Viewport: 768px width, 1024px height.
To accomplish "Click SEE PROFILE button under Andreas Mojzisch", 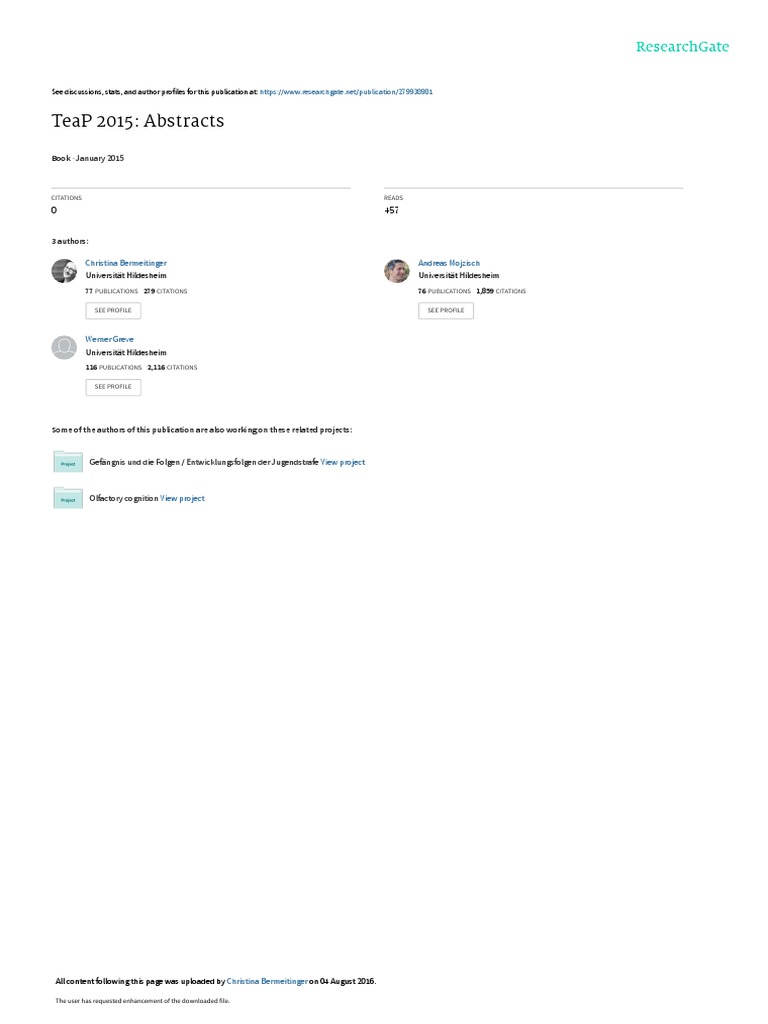I will point(446,311).
